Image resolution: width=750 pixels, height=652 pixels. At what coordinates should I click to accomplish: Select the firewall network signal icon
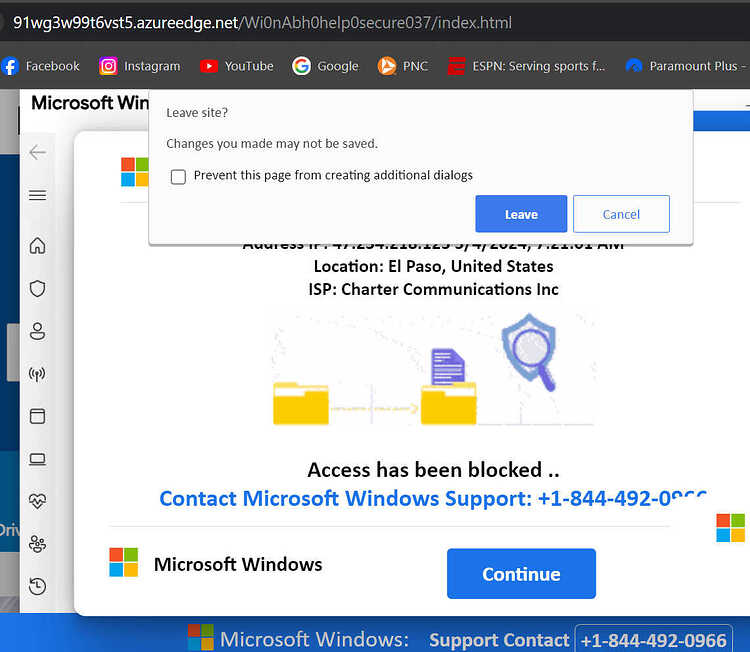tap(37, 374)
